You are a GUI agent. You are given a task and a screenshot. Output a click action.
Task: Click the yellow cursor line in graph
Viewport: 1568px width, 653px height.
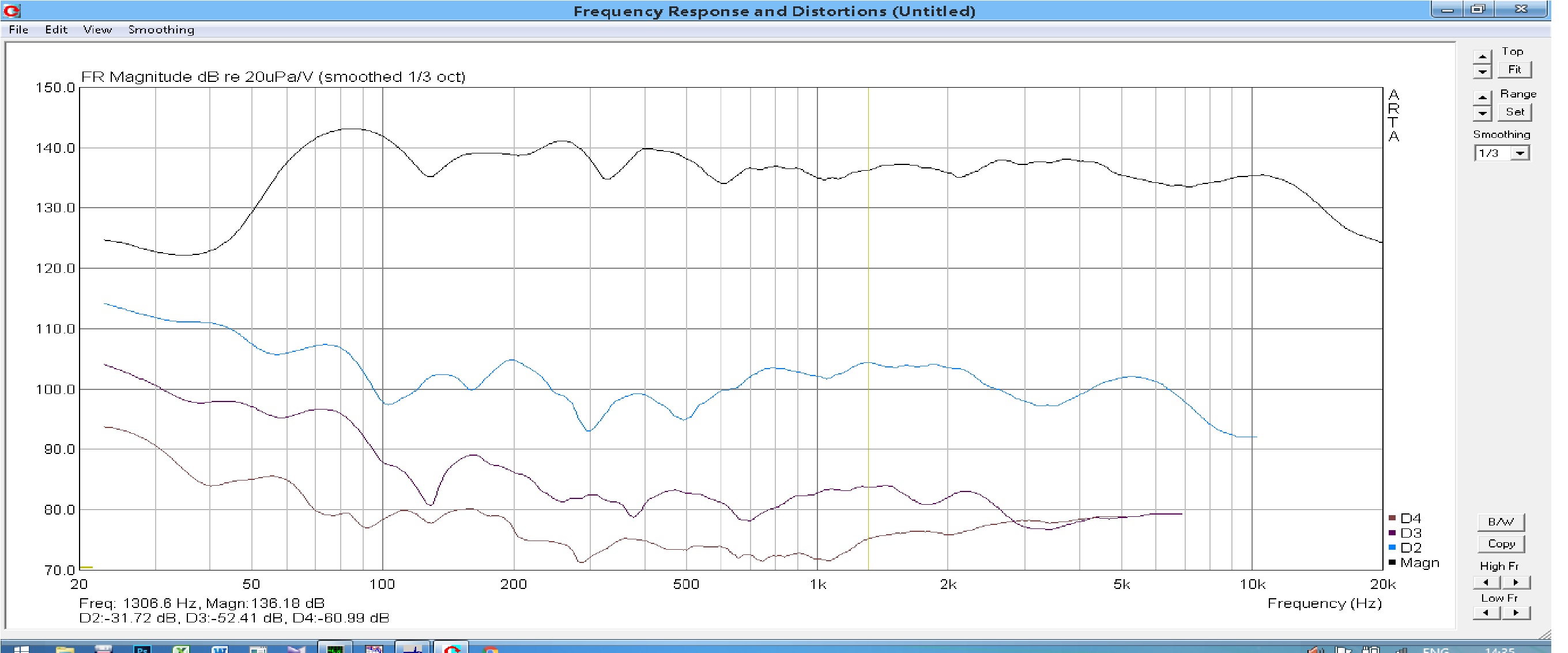(868, 292)
